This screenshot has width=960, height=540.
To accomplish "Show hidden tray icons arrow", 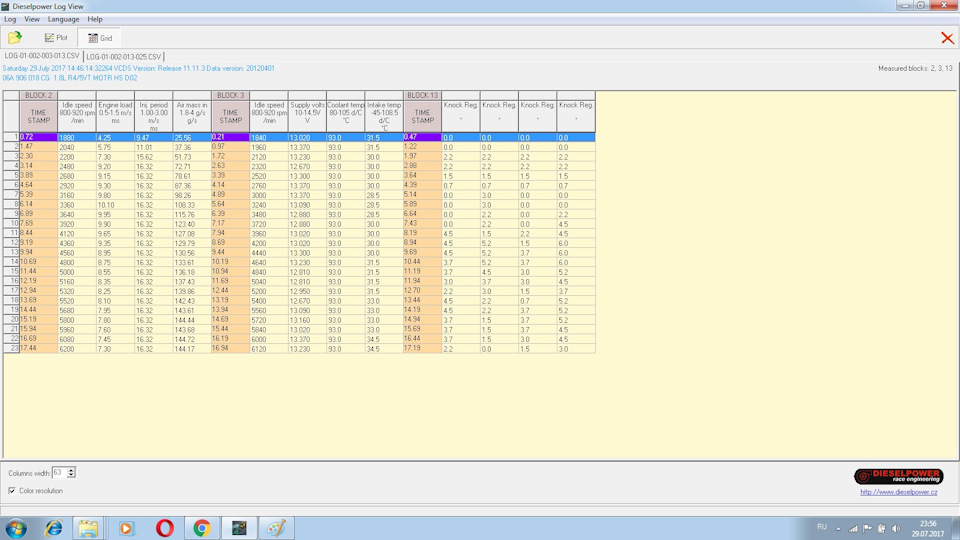I will (x=838, y=528).
